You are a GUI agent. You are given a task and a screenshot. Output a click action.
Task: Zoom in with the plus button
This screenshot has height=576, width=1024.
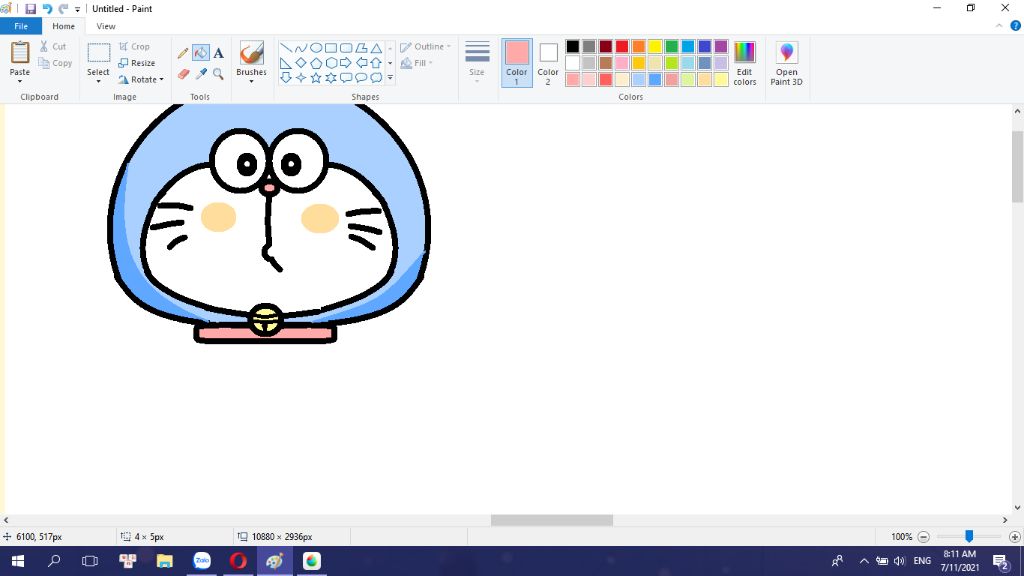pyautogui.click(x=1014, y=537)
